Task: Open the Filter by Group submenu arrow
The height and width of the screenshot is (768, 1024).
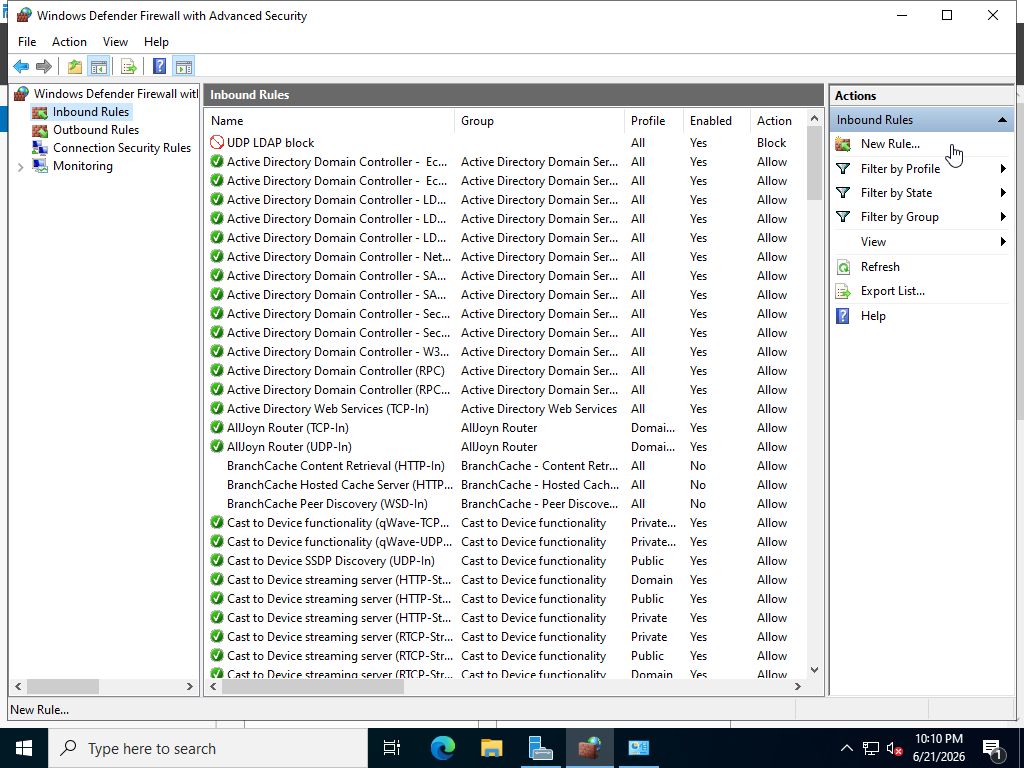Action: (x=1003, y=217)
